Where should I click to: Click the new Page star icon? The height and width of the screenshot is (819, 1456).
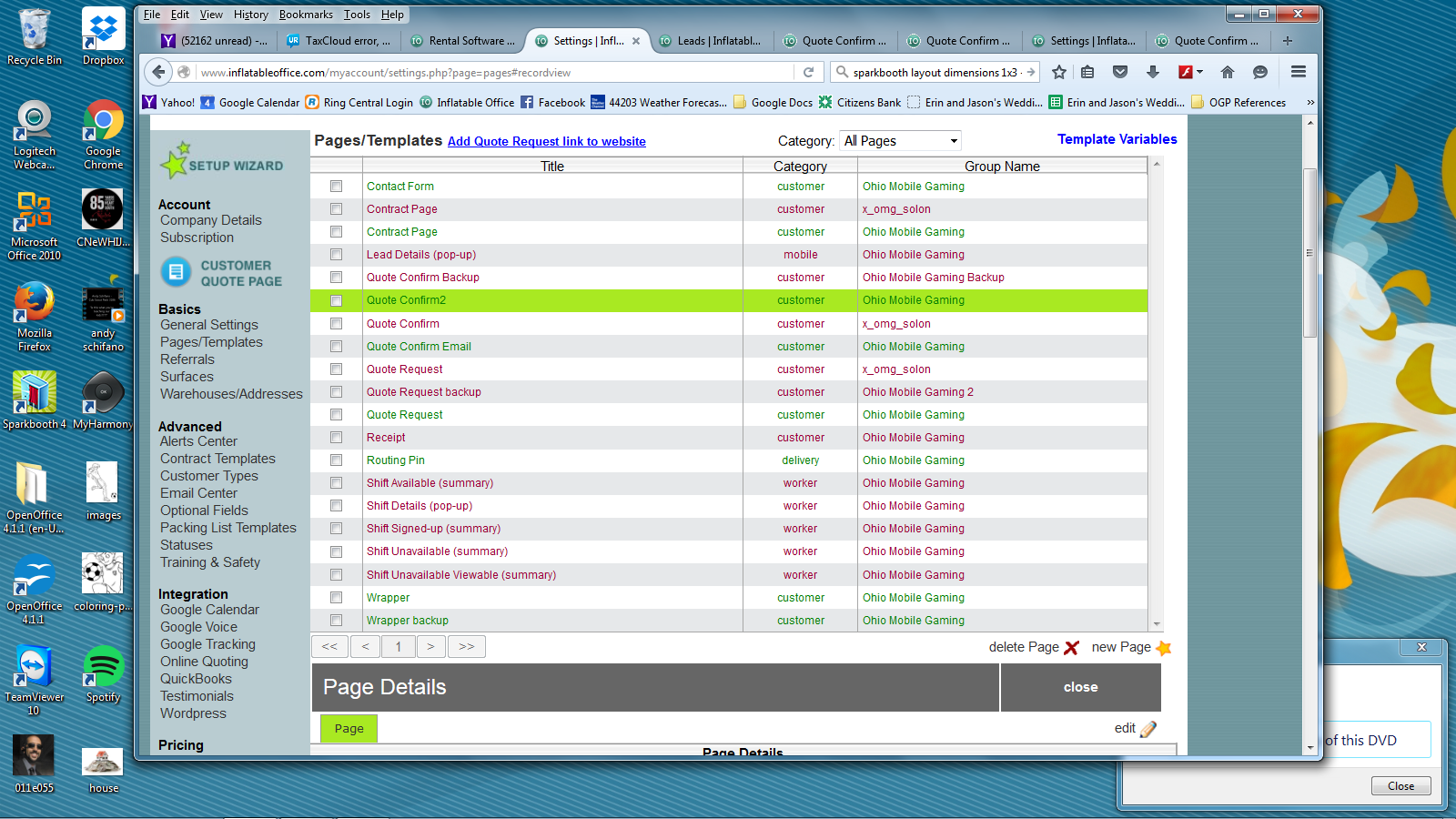(1163, 648)
